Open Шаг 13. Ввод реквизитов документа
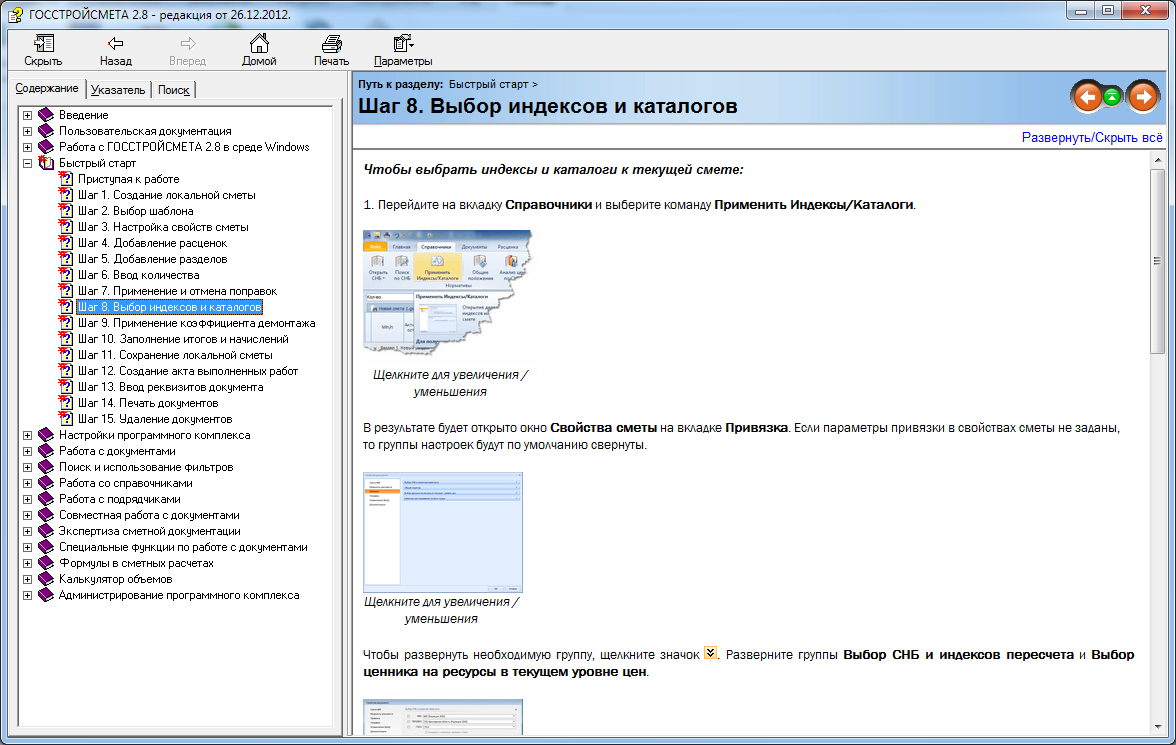This screenshot has width=1176, height=745. (x=171, y=387)
